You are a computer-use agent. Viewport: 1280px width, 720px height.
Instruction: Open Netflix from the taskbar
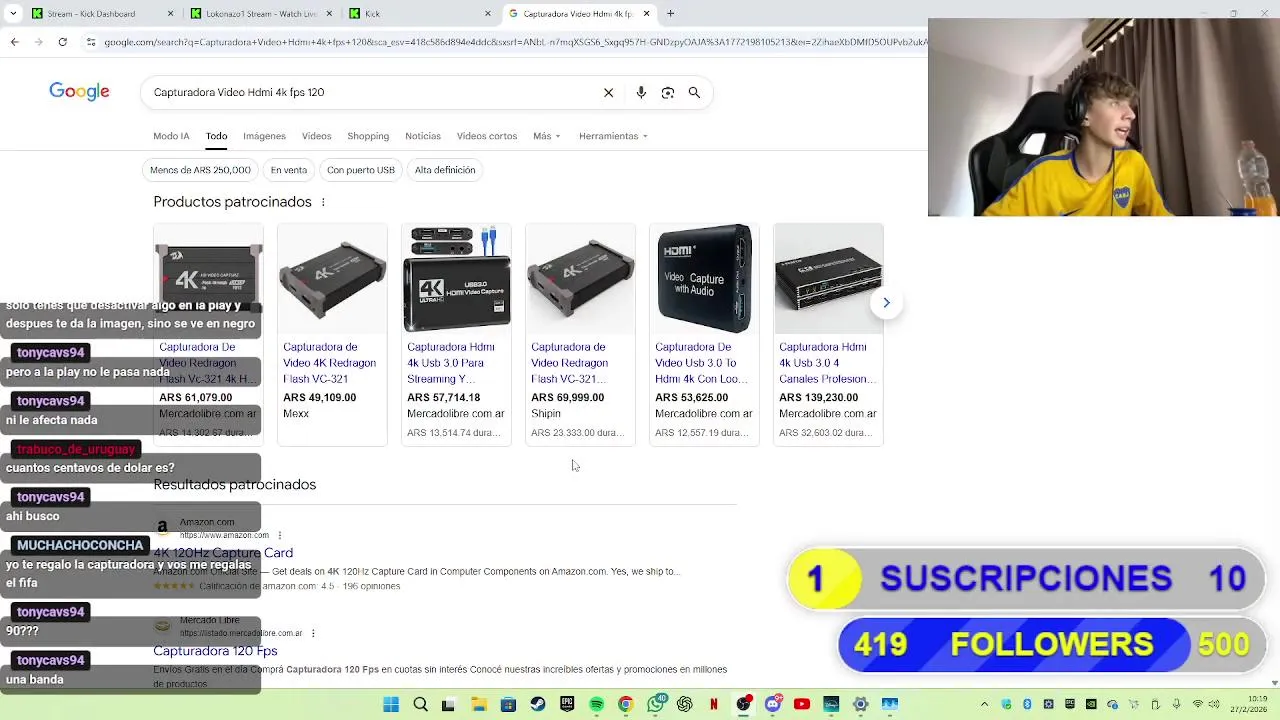point(713,704)
